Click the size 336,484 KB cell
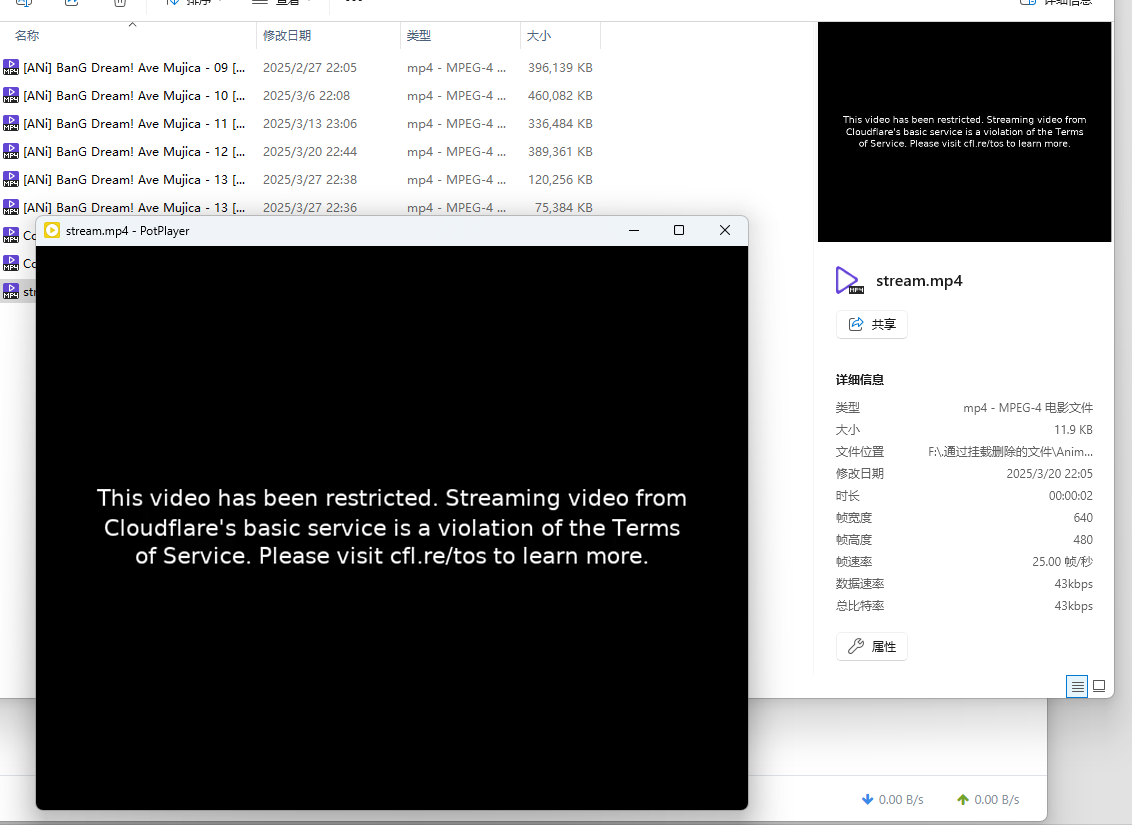This screenshot has width=1132, height=825. [560, 124]
